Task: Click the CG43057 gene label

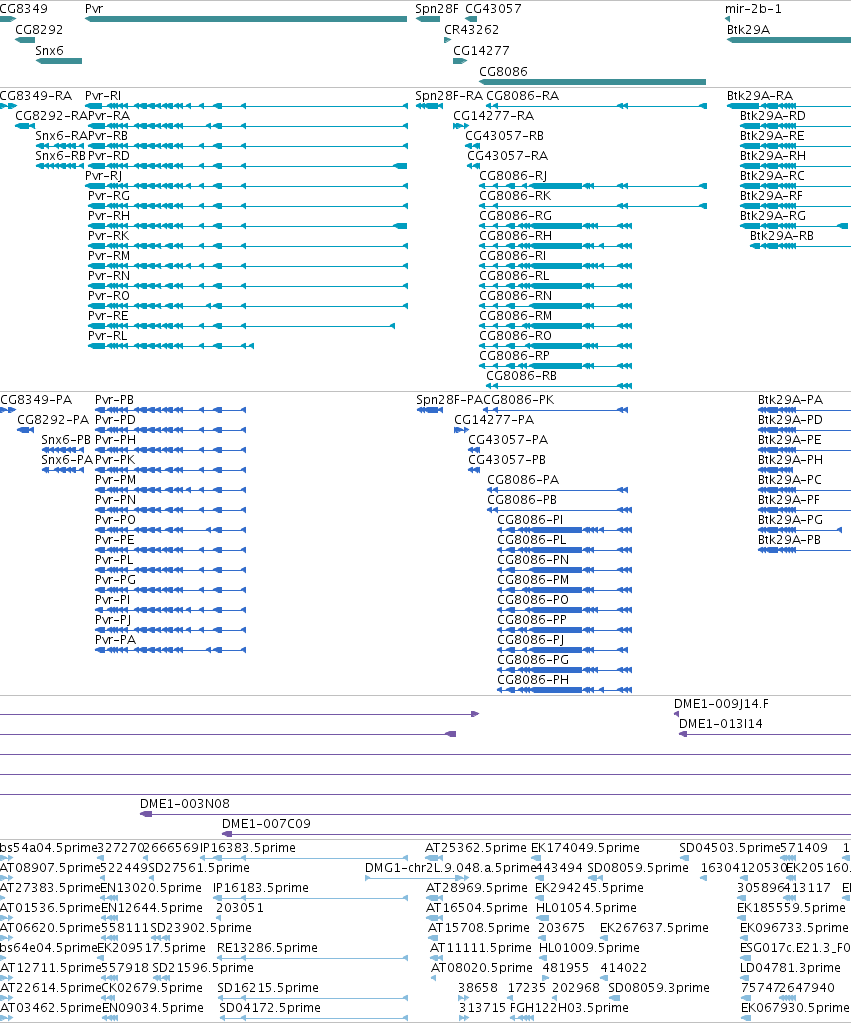Action: point(493,9)
